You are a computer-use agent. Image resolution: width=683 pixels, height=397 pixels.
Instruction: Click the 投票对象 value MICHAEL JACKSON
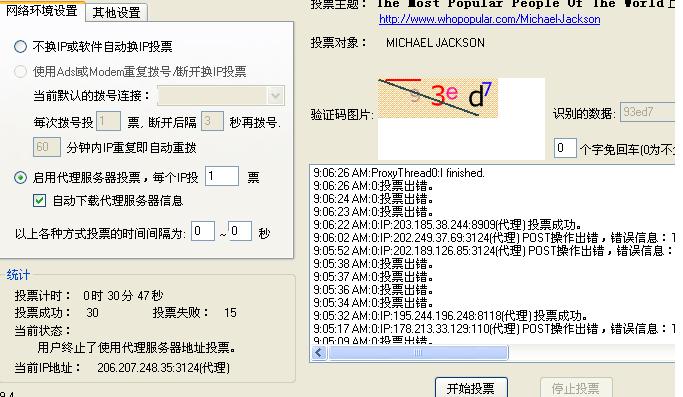435,43
